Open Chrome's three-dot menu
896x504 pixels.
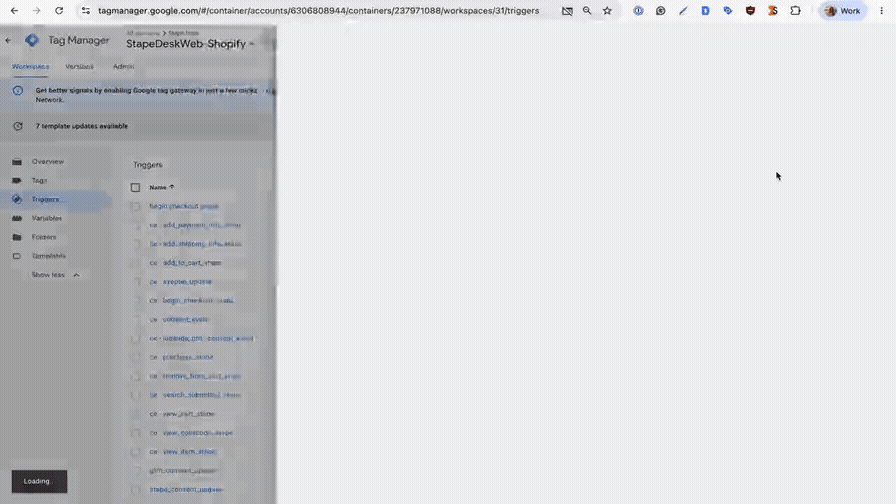[x=881, y=11]
